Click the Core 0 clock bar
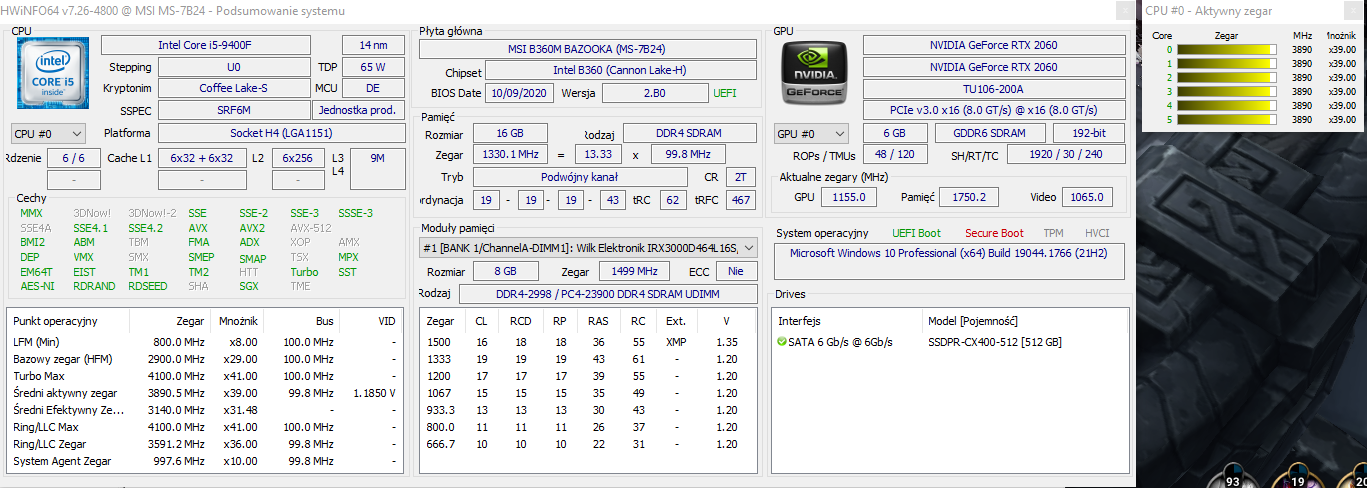This screenshot has width=1367, height=488. (1227, 49)
